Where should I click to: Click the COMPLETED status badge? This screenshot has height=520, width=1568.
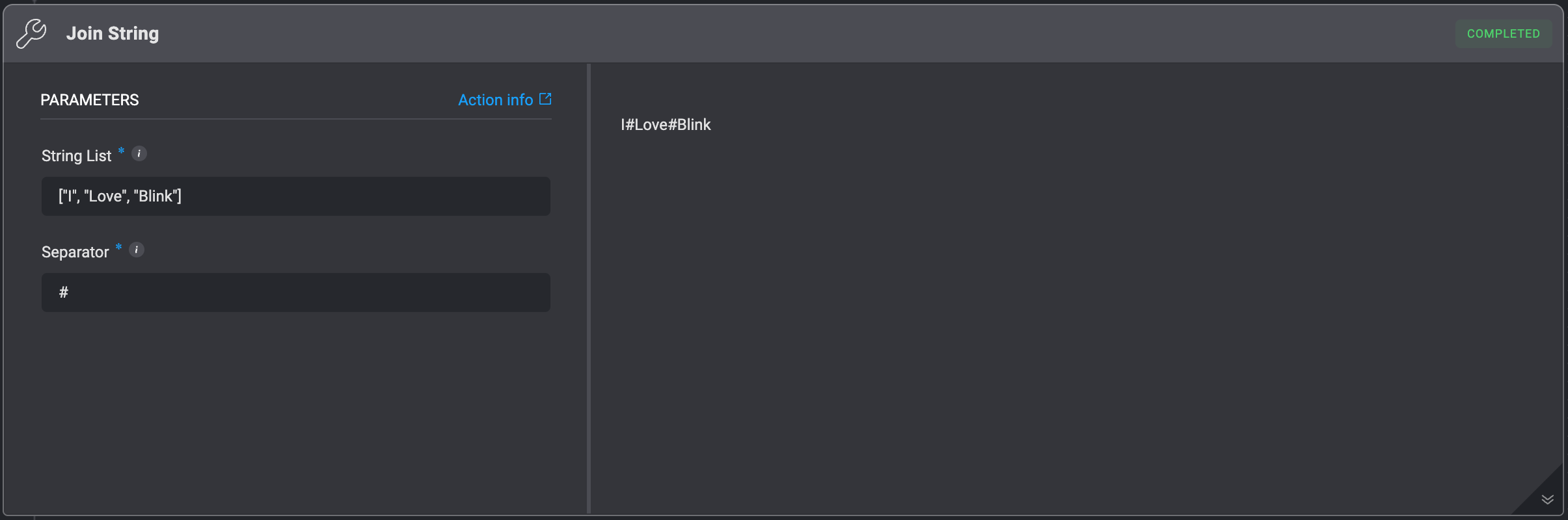point(1504,34)
